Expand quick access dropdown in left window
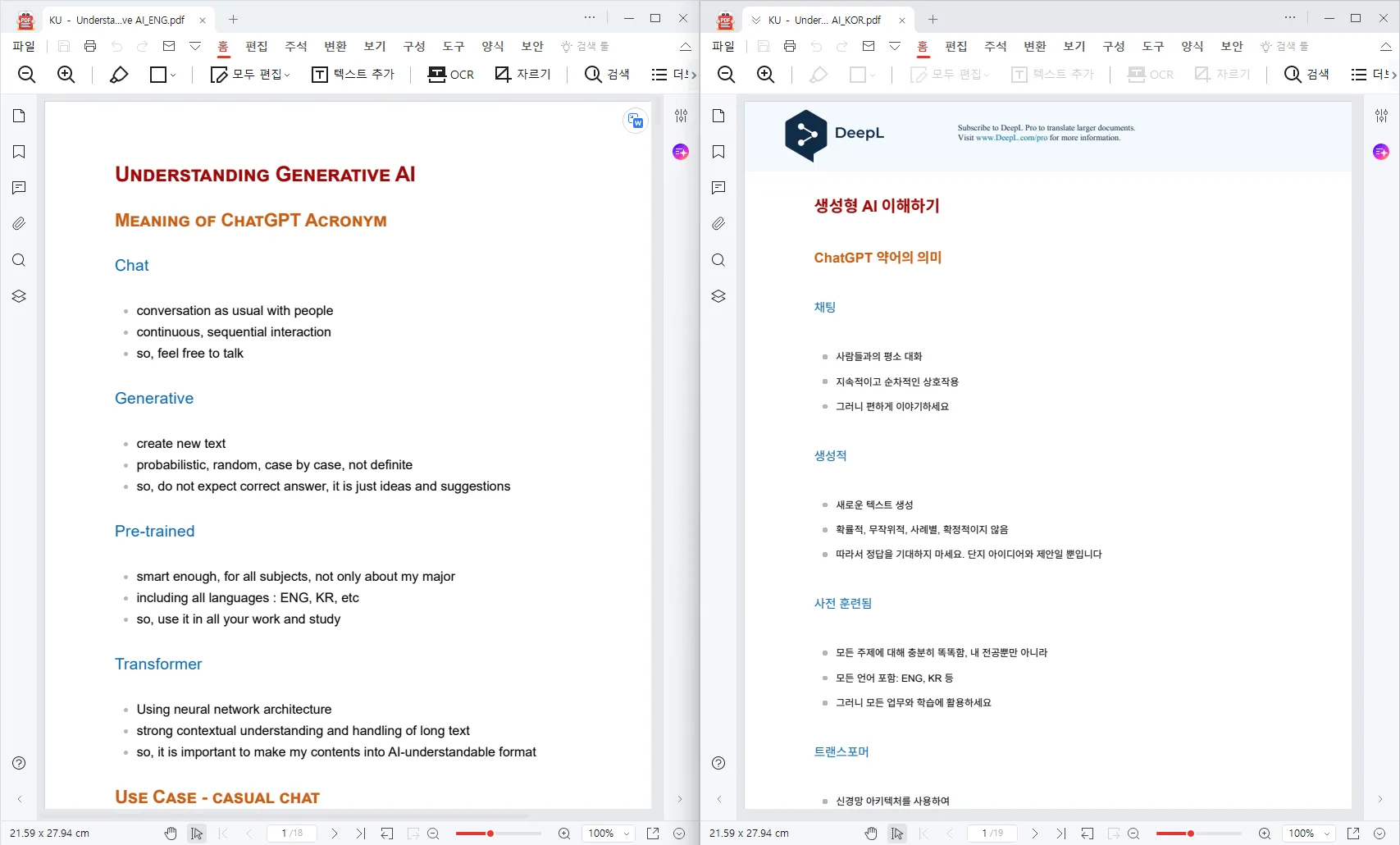The width and height of the screenshot is (1400, 845). click(x=195, y=46)
